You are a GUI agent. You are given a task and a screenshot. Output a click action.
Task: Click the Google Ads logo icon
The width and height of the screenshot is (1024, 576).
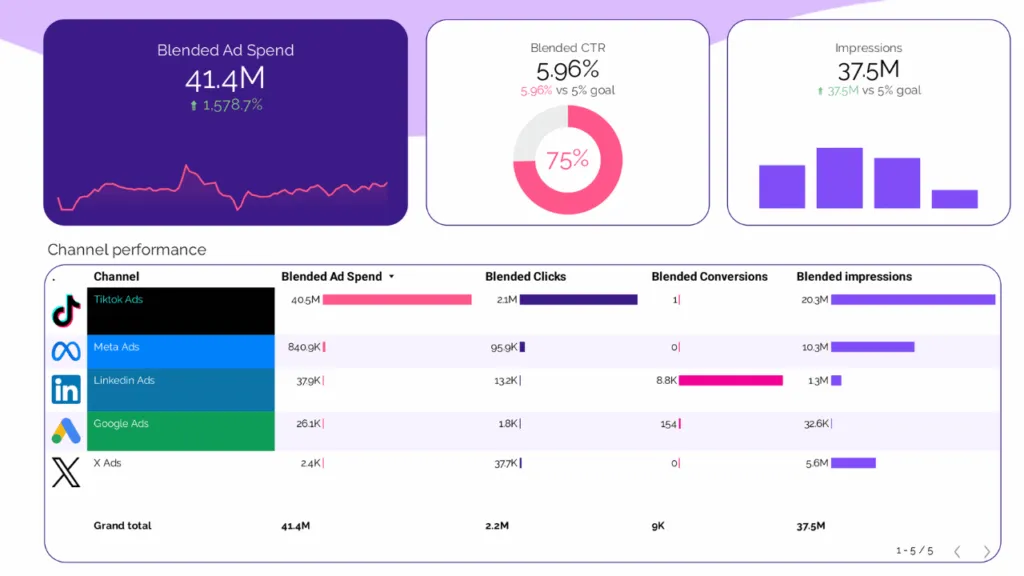[x=64, y=430]
